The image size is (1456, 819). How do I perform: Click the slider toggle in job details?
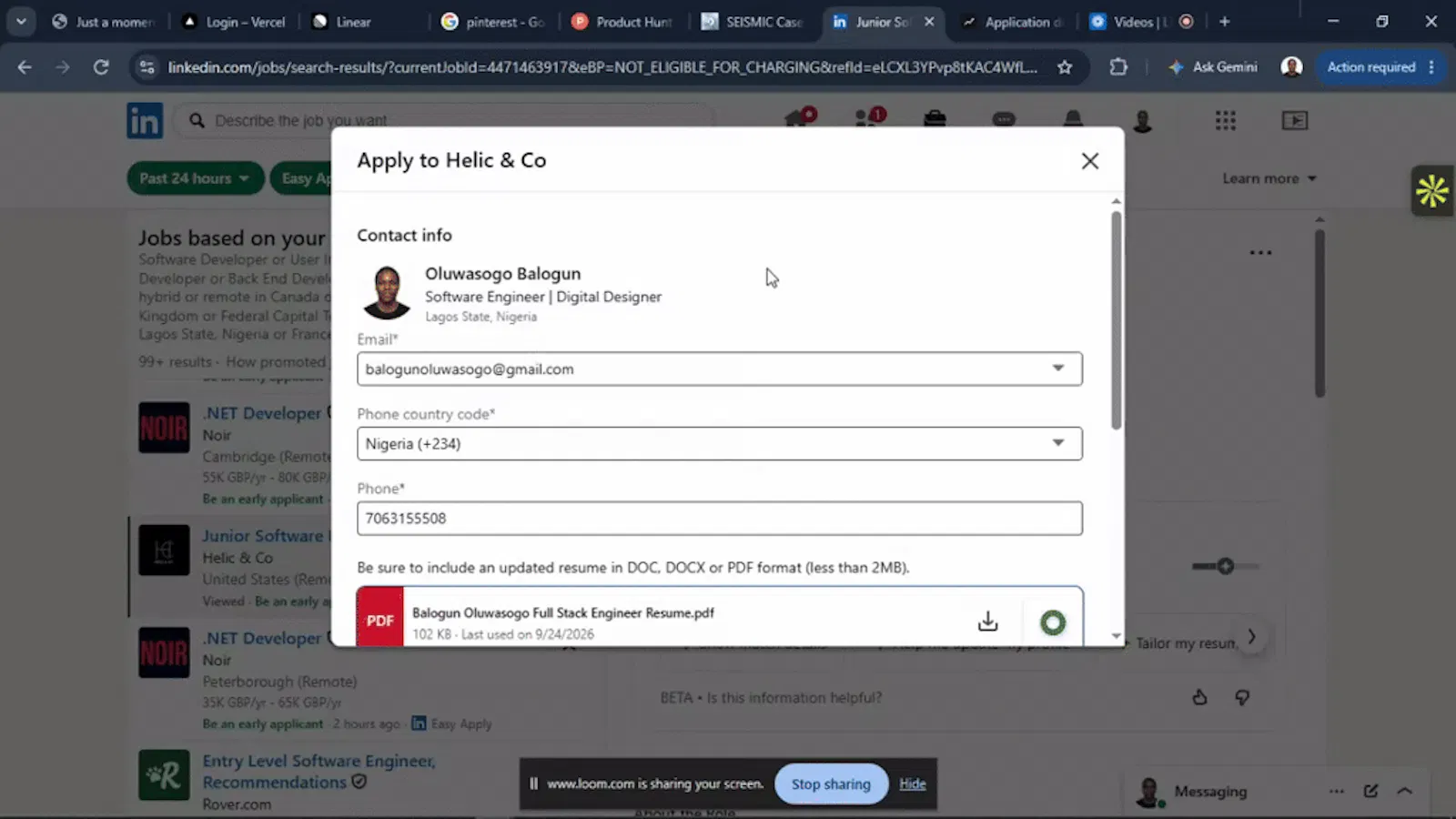(1225, 566)
